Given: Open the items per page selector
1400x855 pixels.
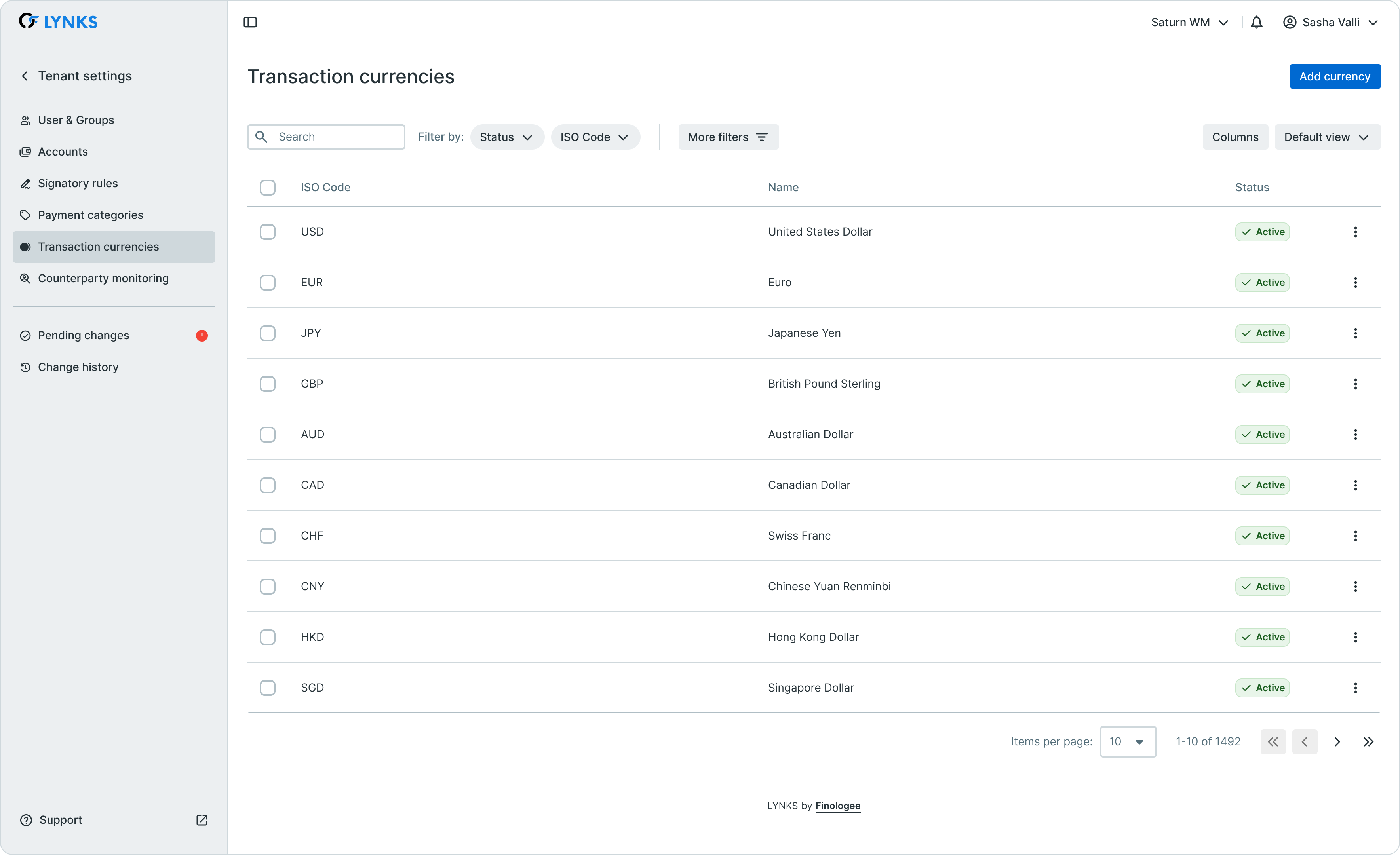Looking at the screenshot, I should pyautogui.click(x=1127, y=742).
